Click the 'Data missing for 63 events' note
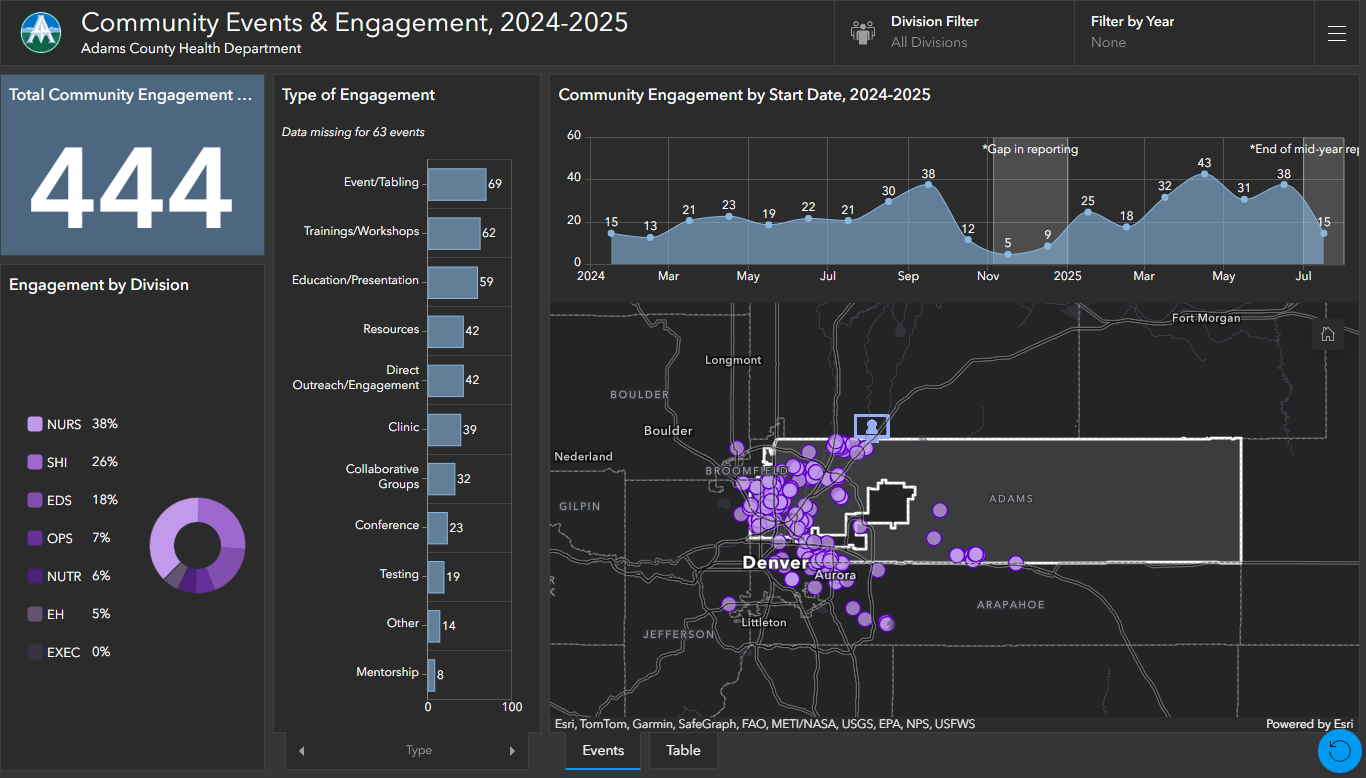 coord(353,132)
